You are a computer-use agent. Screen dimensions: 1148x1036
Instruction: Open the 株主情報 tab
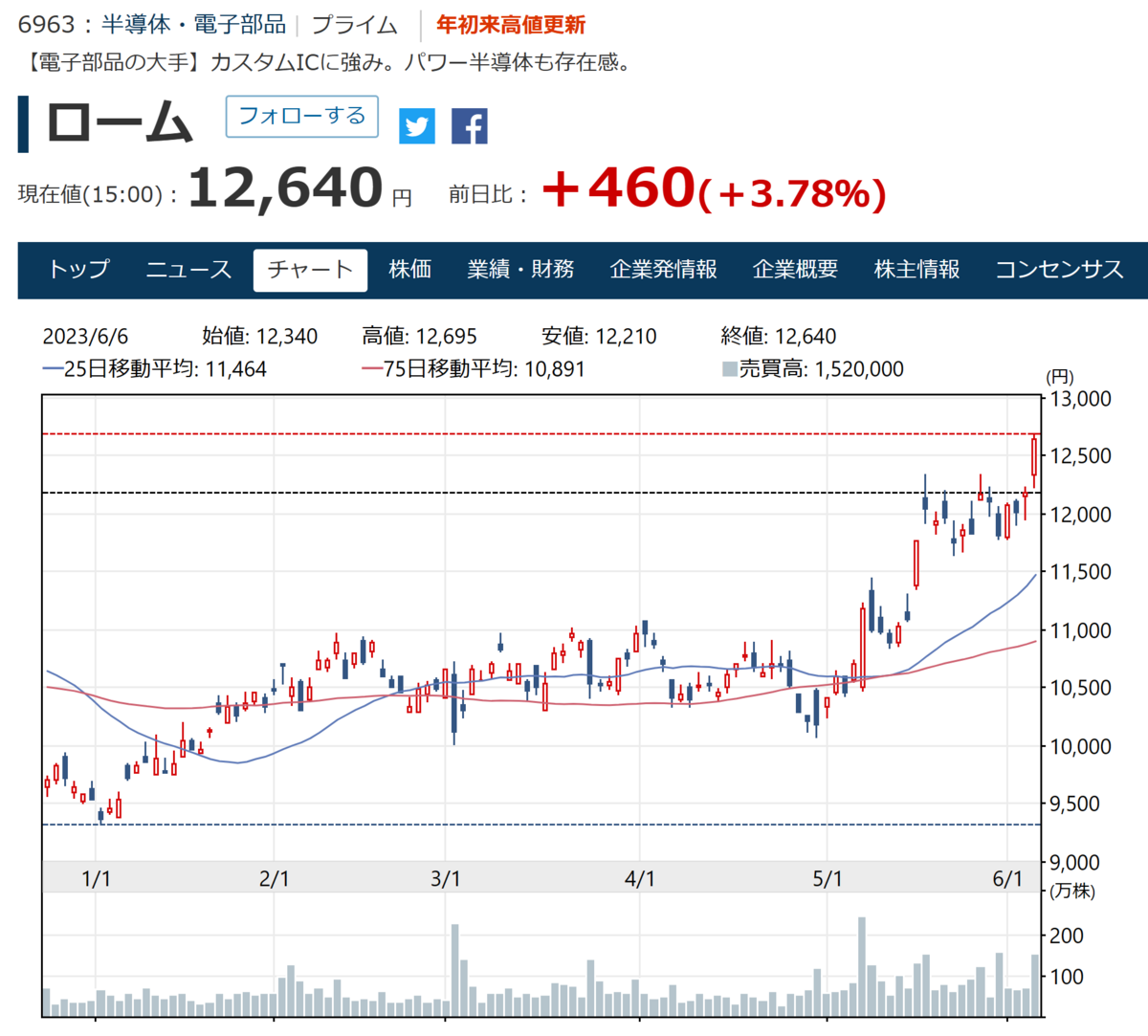pos(917,270)
